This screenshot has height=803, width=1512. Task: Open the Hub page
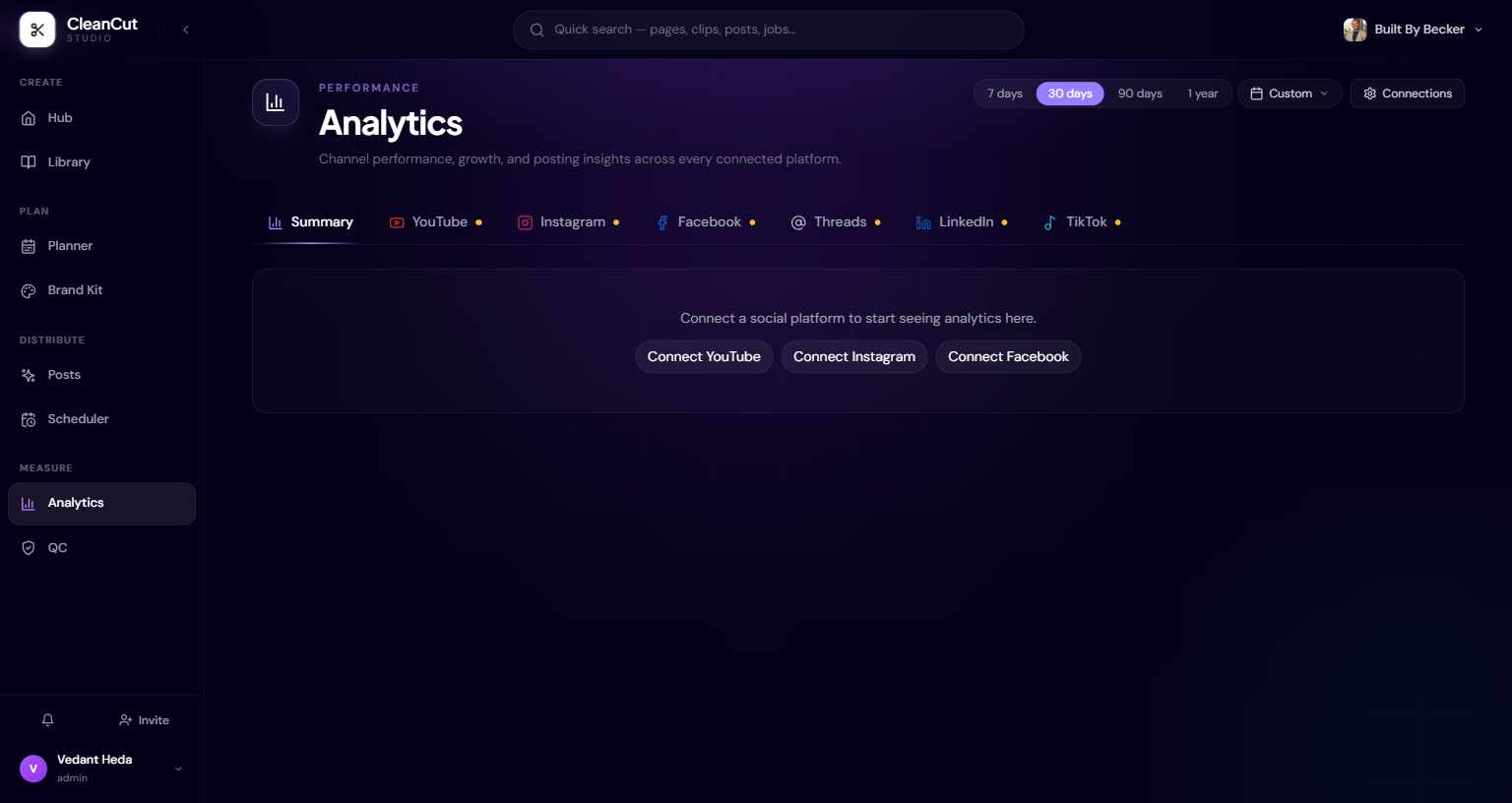click(x=101, y=118)
